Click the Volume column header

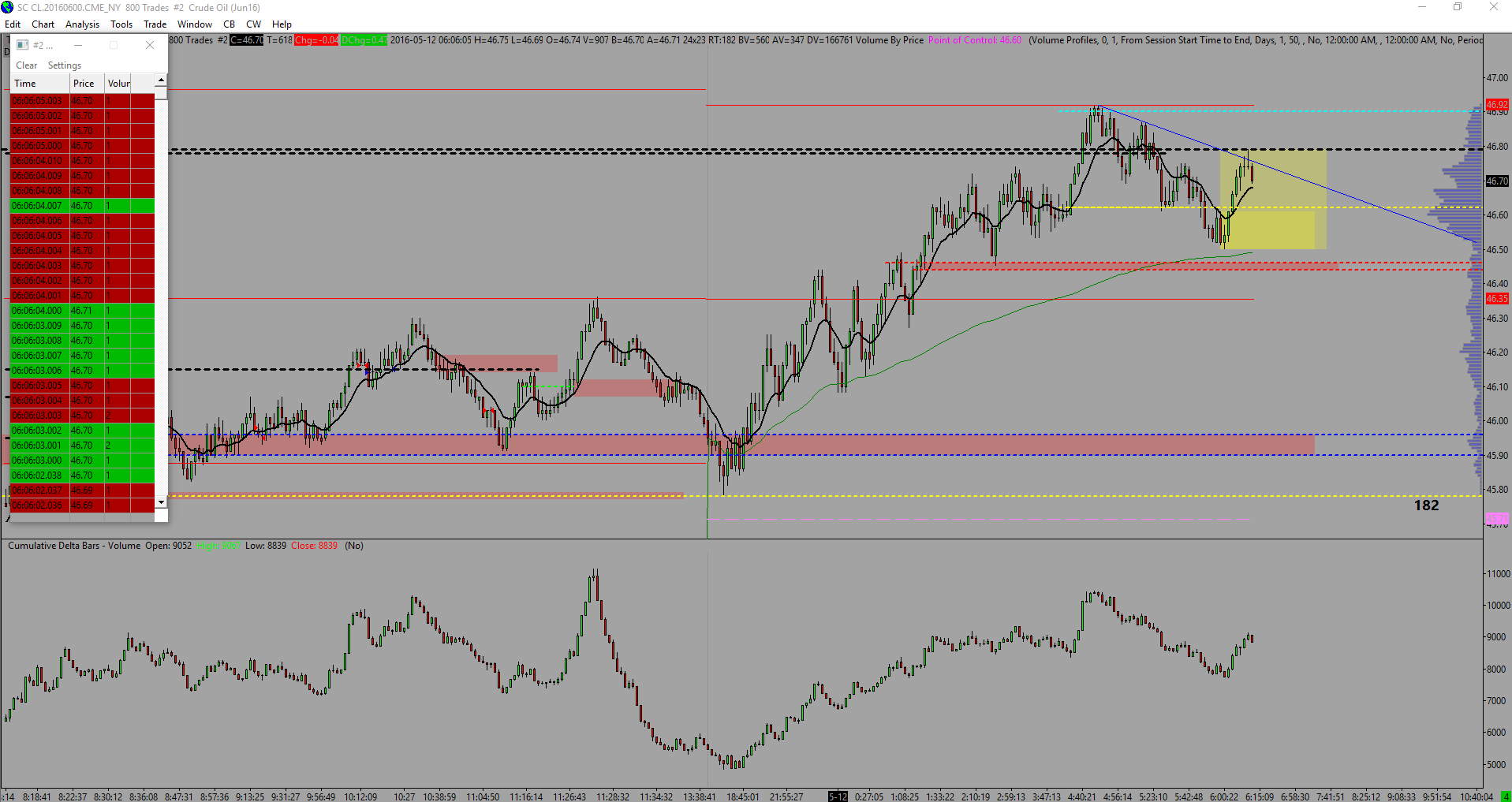point(119,84)
